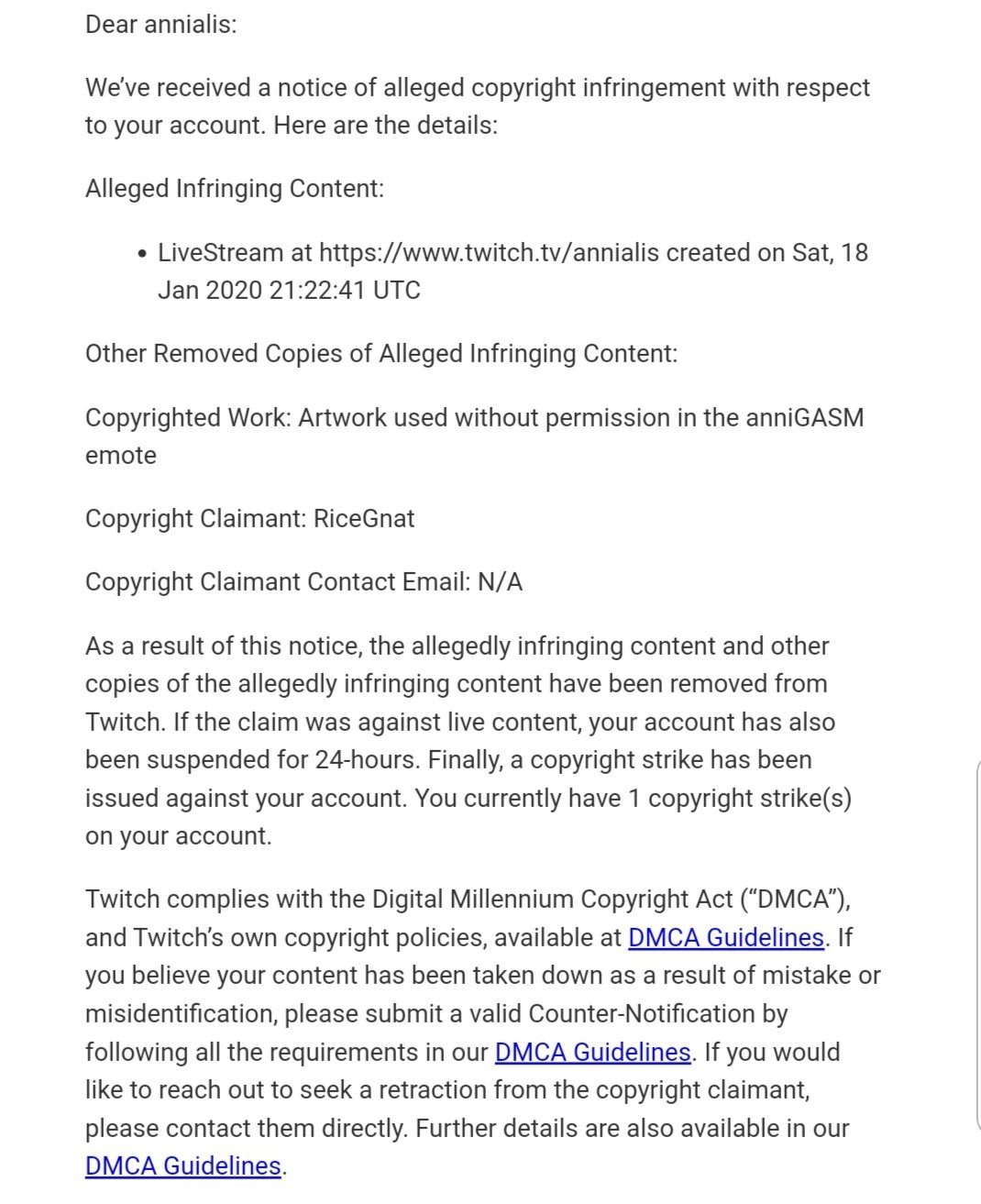Click the "Copyrighted Work:" label
Screen dimensions: 981x1204
pyautogui.click(x=188, y=417)
